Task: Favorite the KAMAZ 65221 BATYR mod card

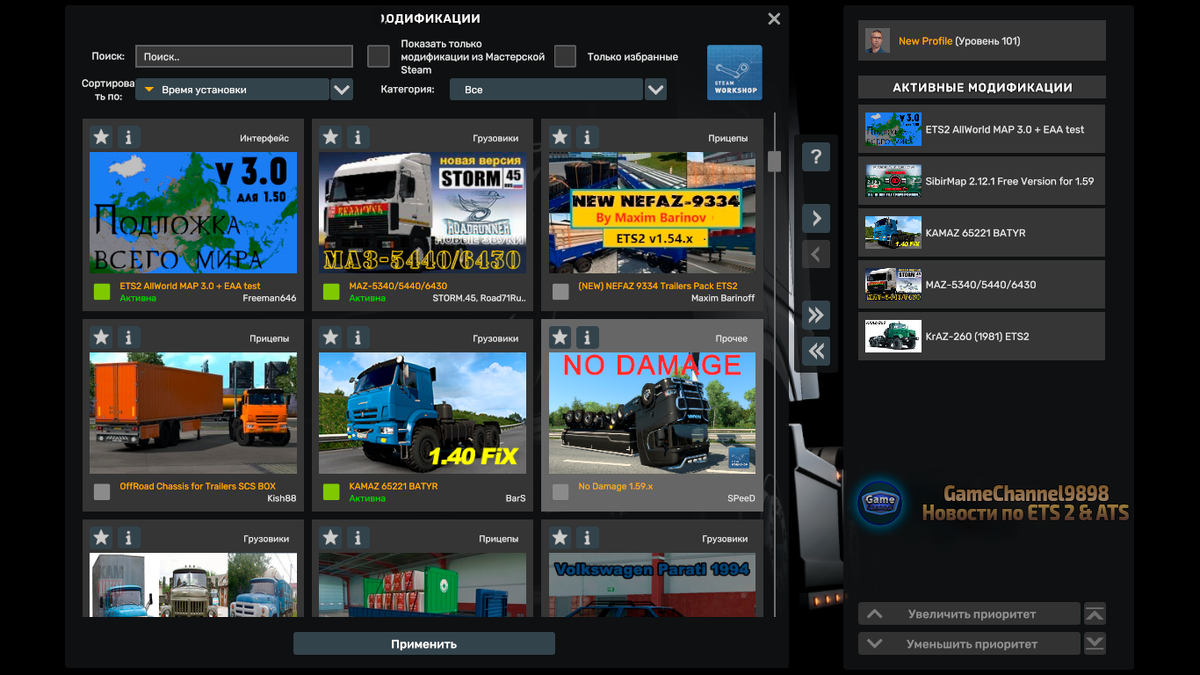Action: point(331,337)
